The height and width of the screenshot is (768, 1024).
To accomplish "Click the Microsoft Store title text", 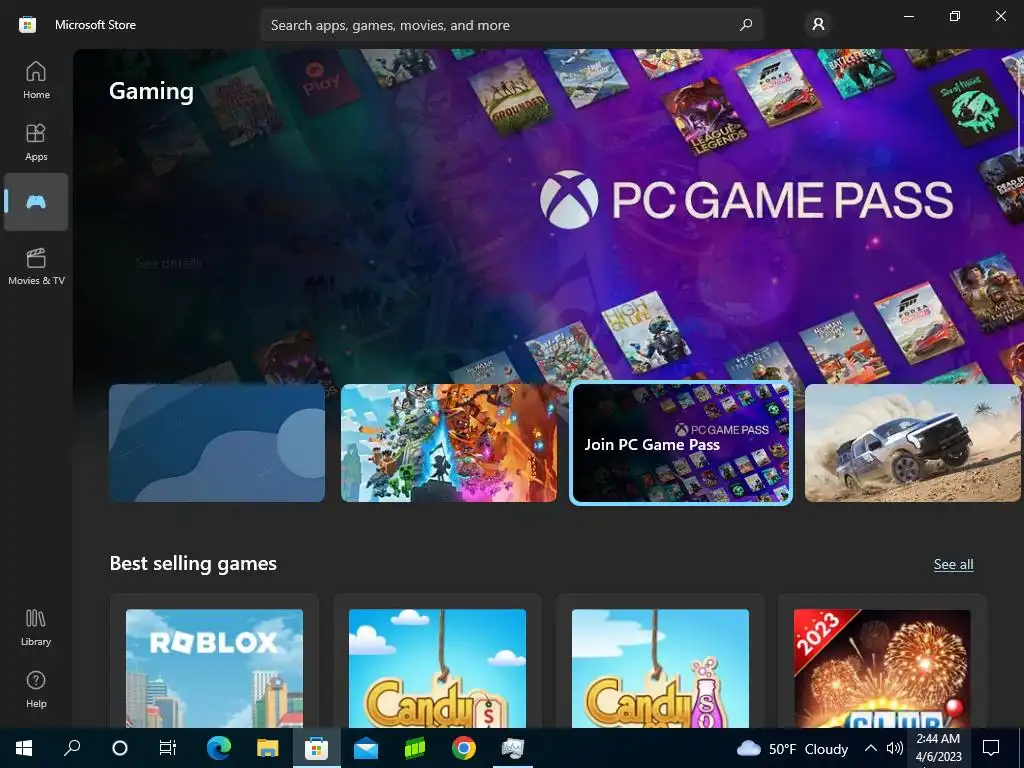I will [x=95, y=25].
